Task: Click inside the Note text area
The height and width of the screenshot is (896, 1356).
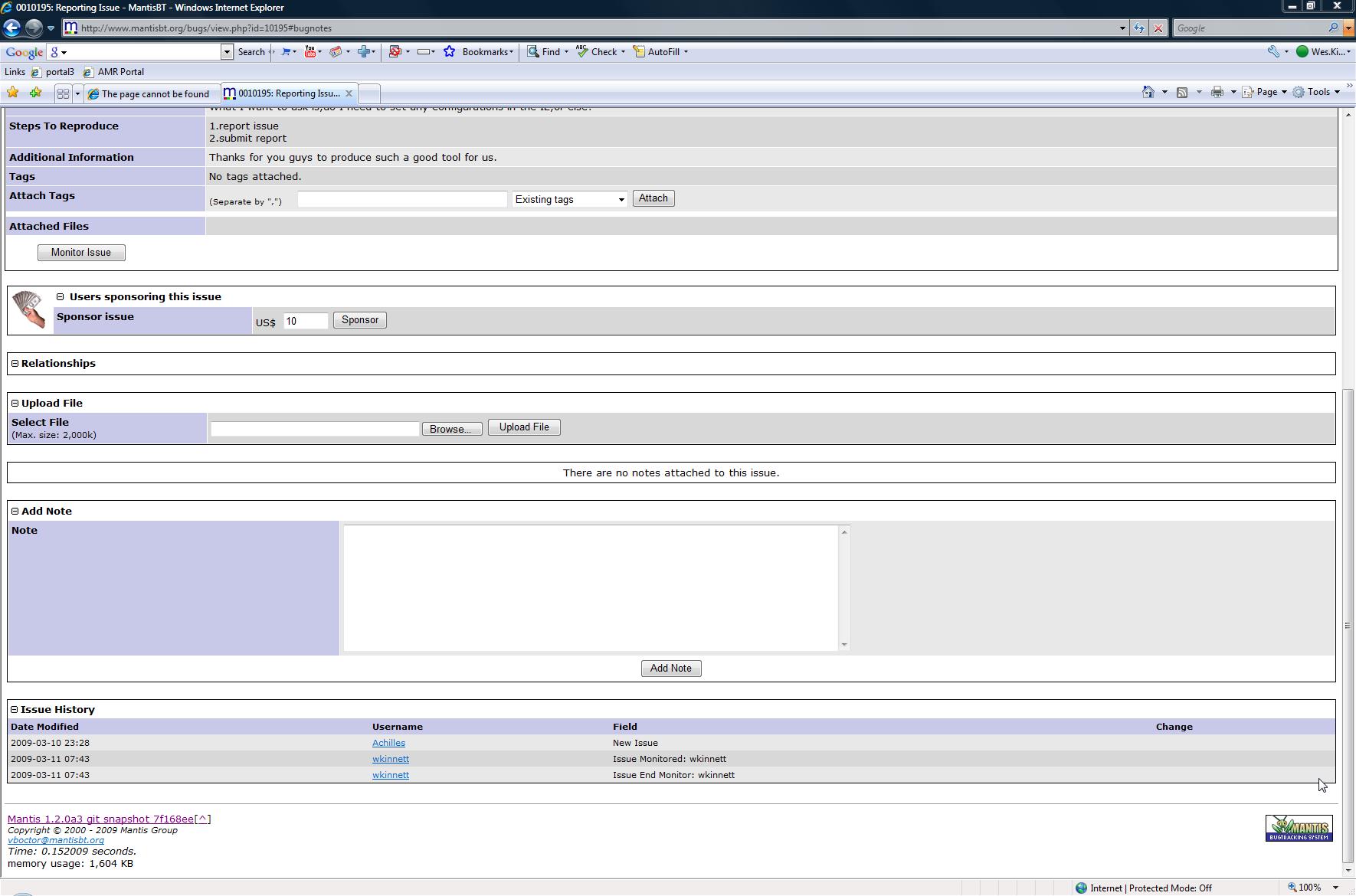Action: [x=590, y=587]
